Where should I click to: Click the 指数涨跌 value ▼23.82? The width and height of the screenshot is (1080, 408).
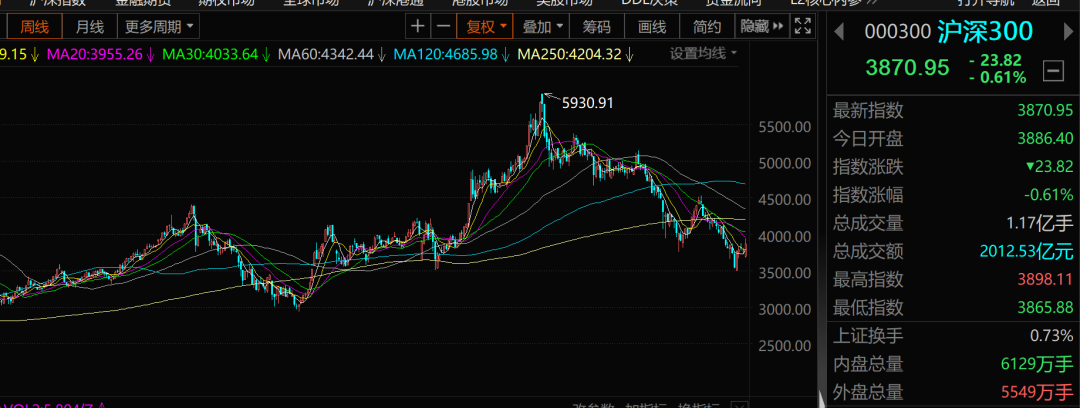tap(1049, 167)
